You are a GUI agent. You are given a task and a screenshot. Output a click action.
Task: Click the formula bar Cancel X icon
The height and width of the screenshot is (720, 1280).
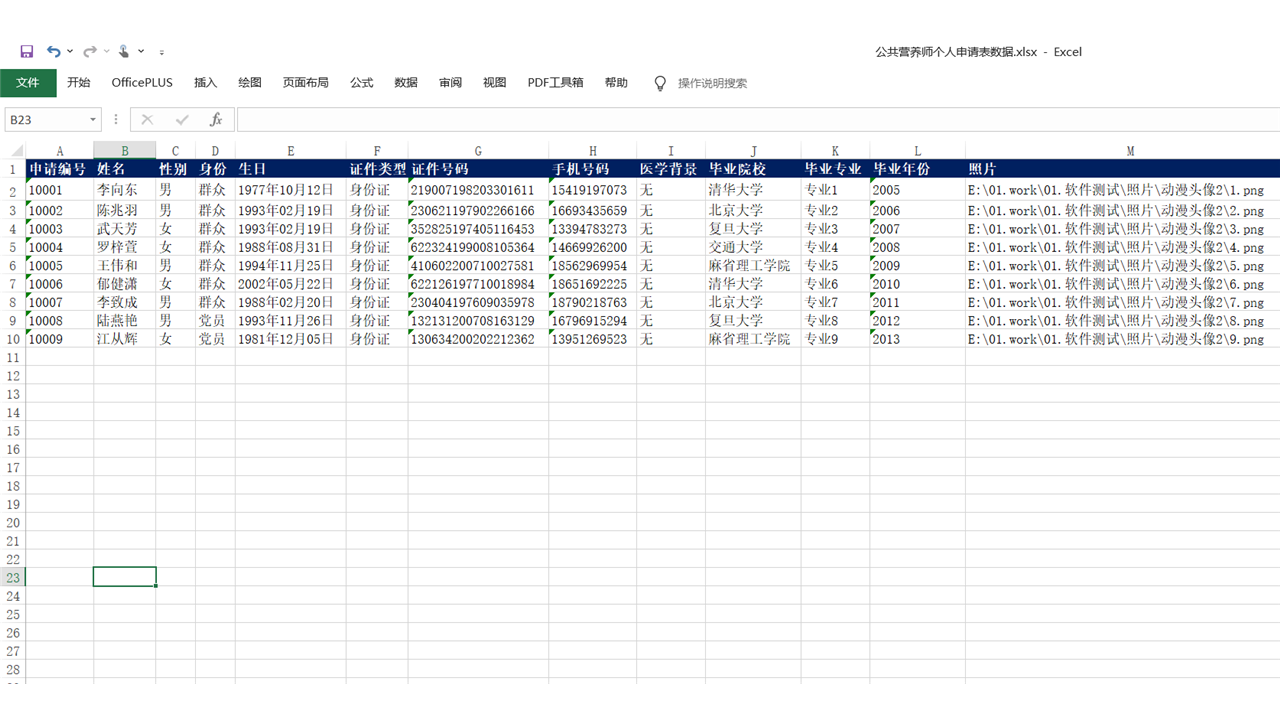(x=147, y=120)
